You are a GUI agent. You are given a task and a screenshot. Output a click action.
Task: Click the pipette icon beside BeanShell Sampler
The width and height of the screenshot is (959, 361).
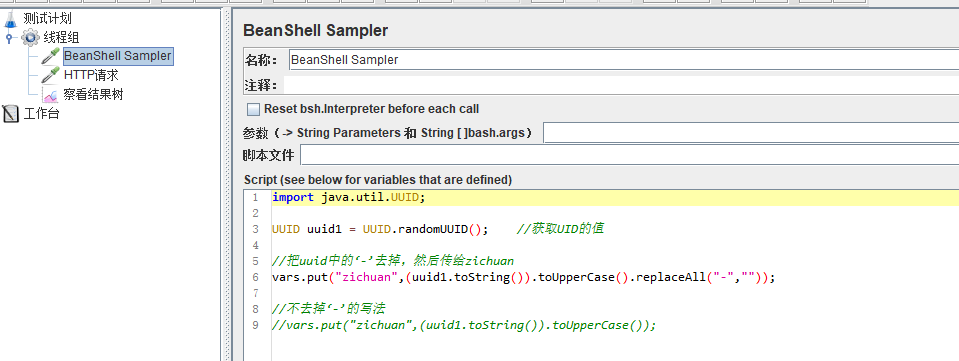pos(50,56)
